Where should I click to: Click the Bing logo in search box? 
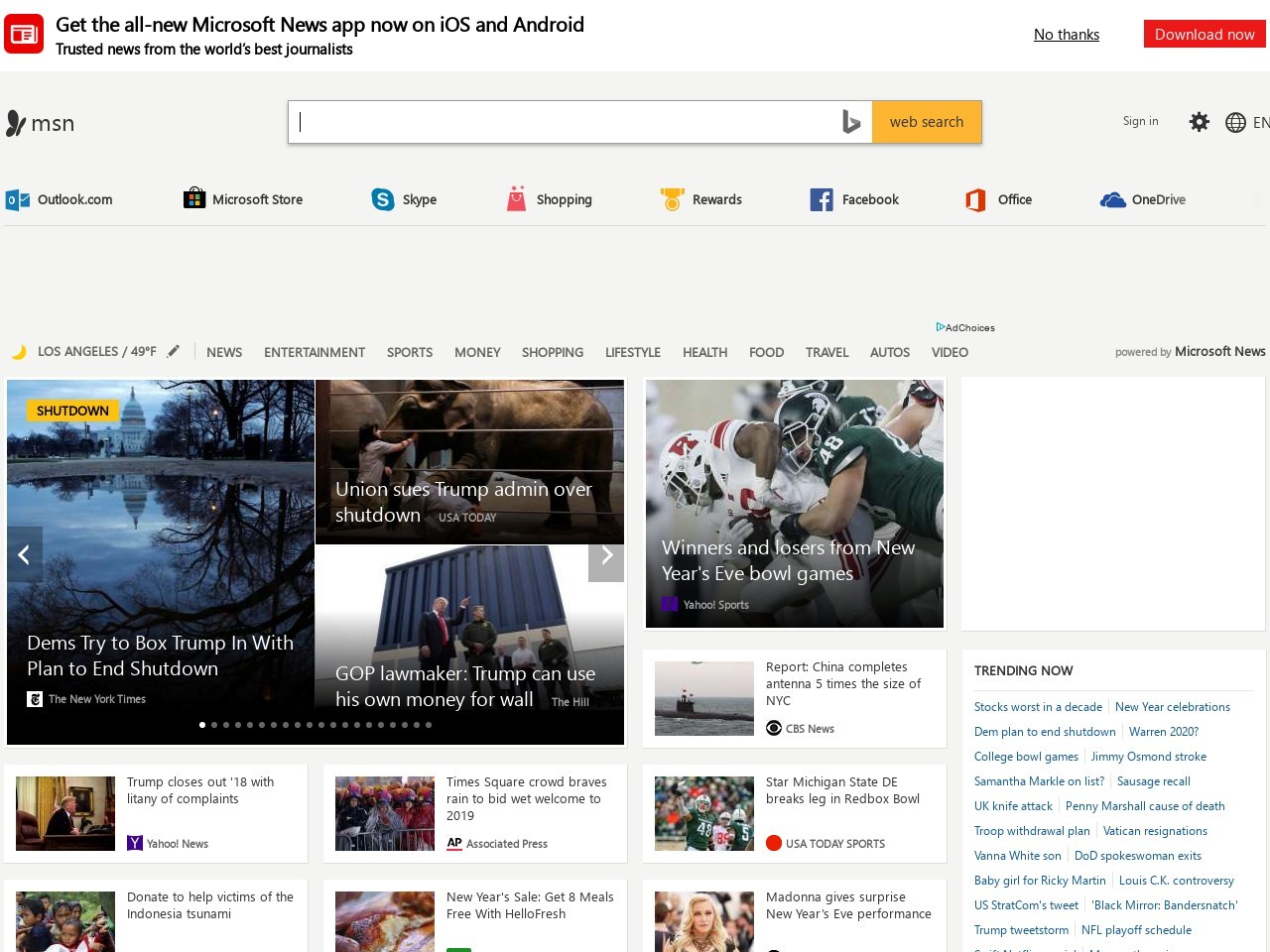tap(851, 122)
